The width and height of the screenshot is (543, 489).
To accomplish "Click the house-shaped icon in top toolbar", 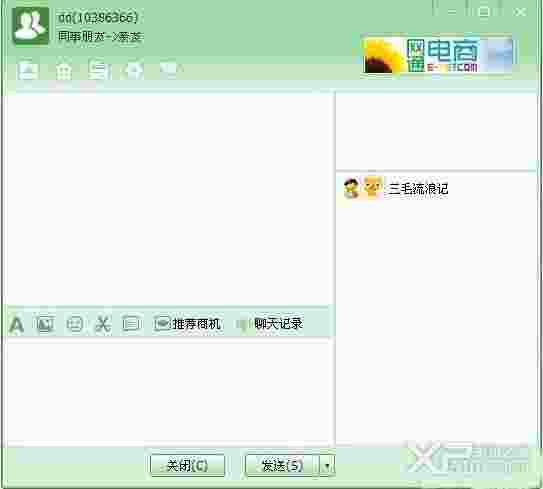I will pyautogui.click(x=64, y=71).
